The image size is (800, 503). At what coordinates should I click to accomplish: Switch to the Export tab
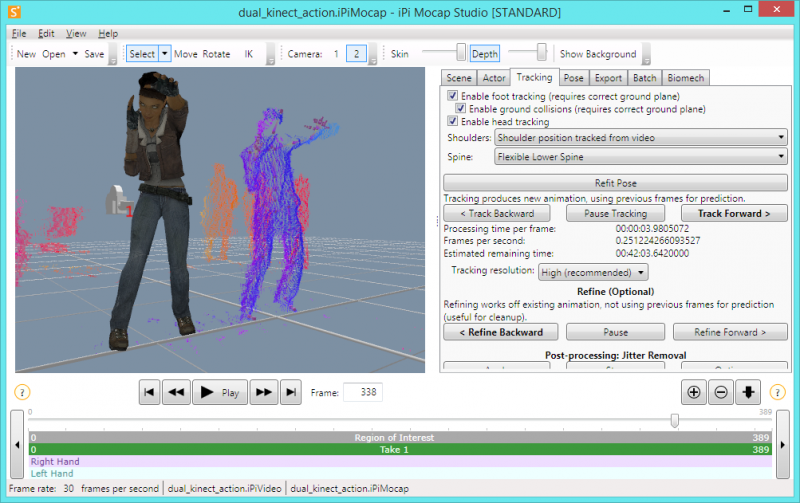tap(608, 78)
